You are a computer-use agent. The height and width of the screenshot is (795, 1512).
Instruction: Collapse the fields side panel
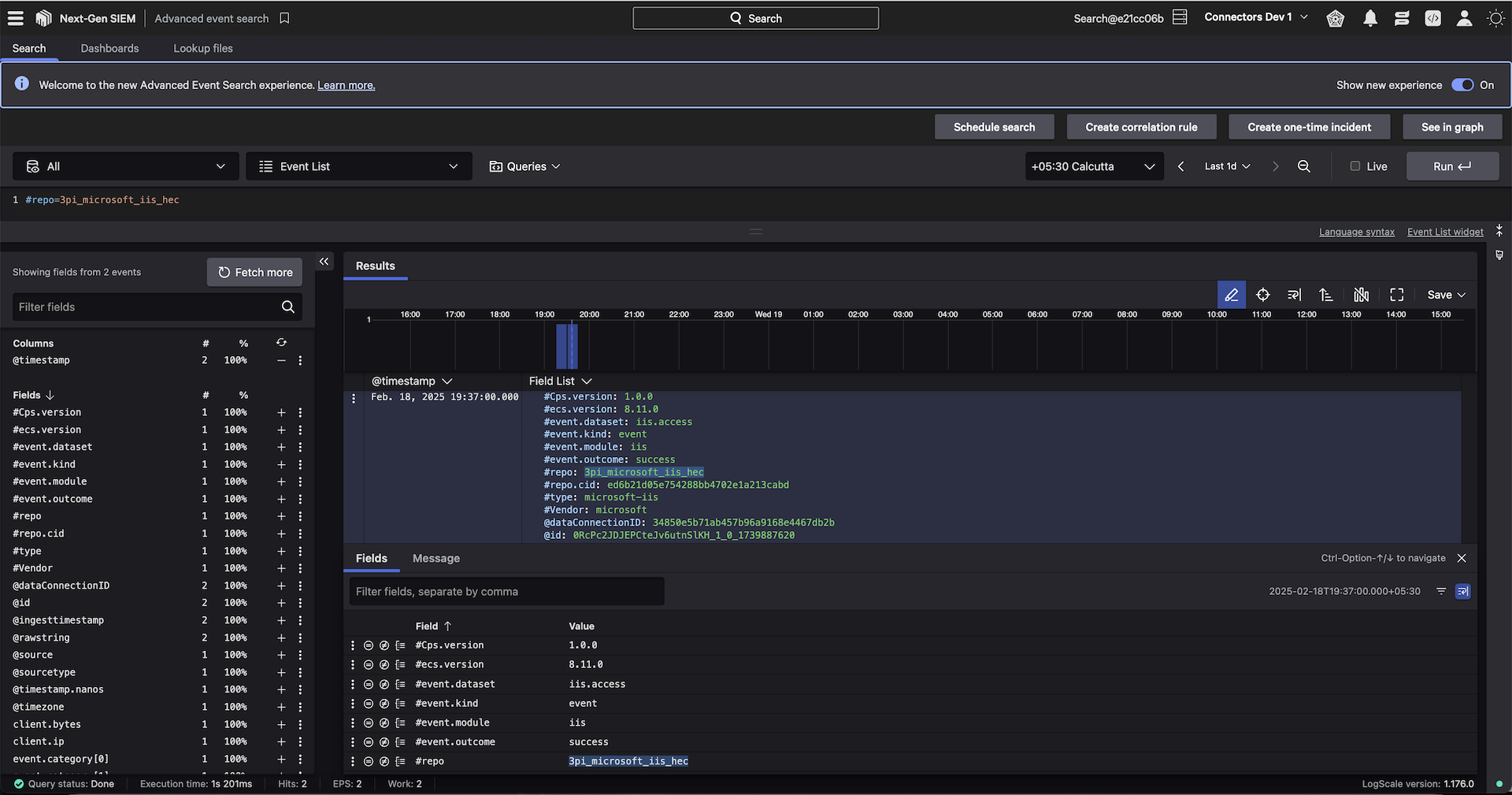(324, 262)
